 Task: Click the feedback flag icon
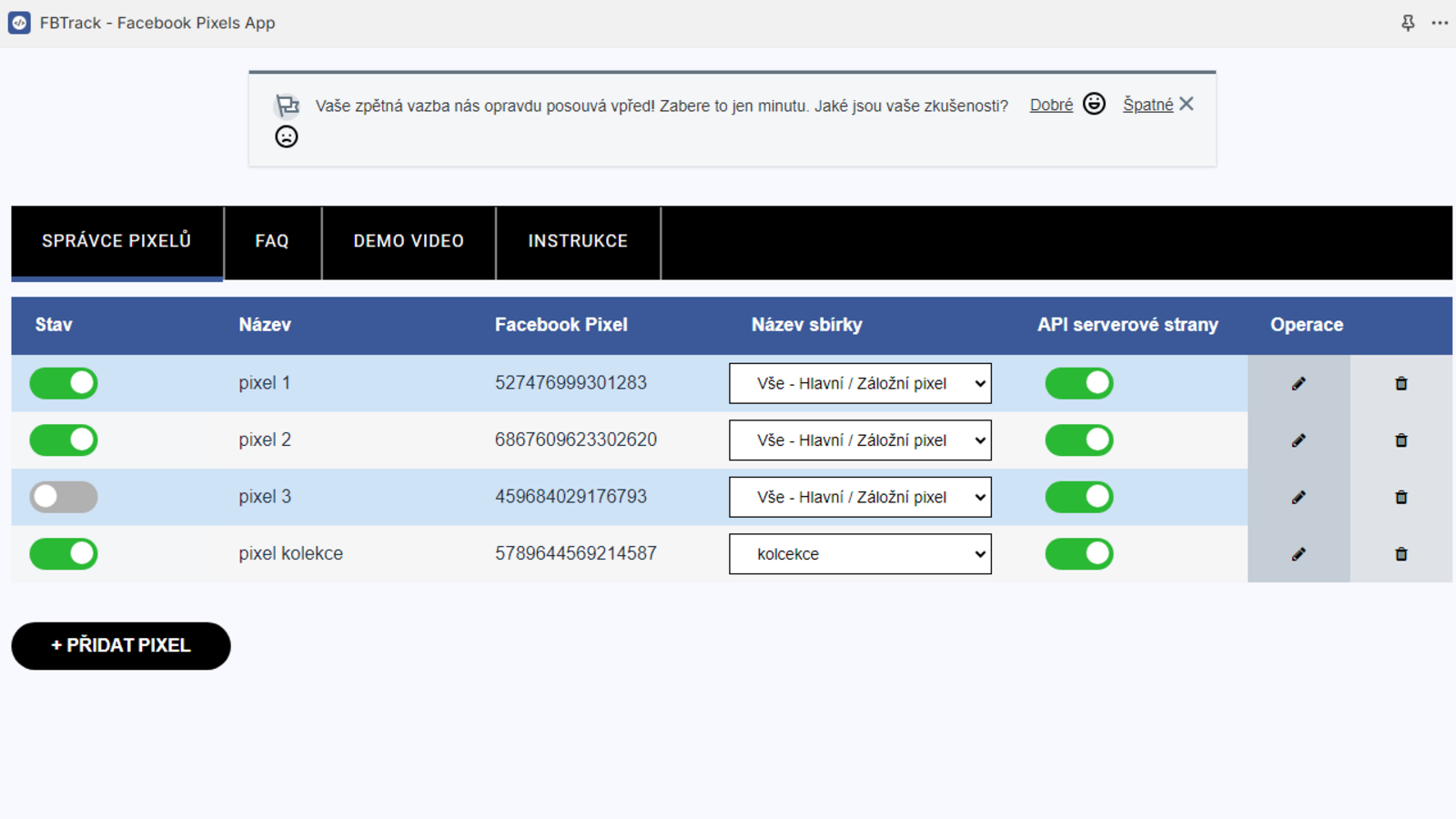(287, 106)
